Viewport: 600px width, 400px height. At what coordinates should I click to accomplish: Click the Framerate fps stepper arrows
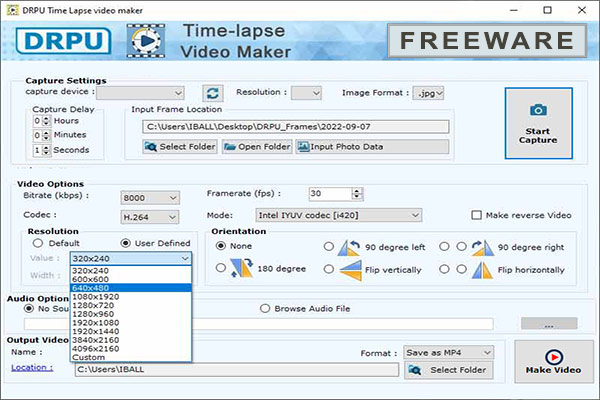click(357, 194)
